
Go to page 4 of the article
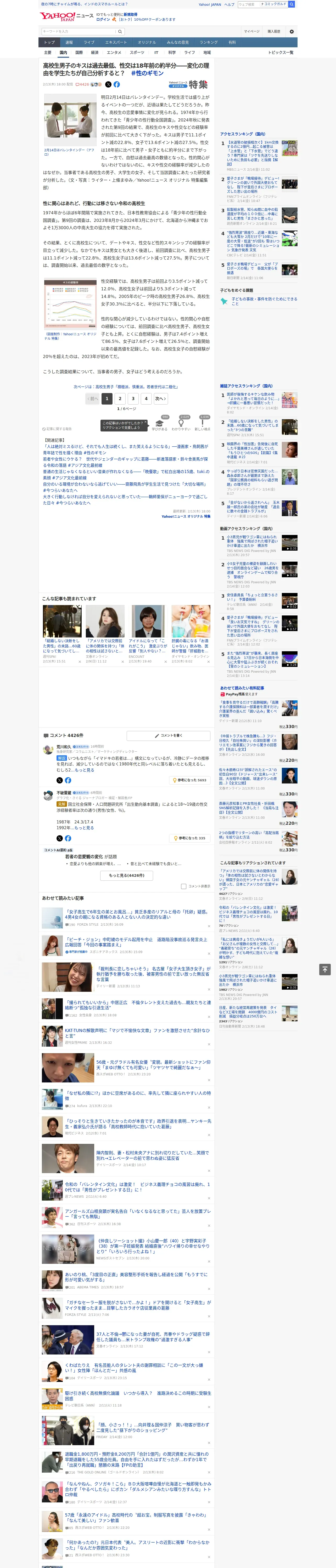click(146, 399)
